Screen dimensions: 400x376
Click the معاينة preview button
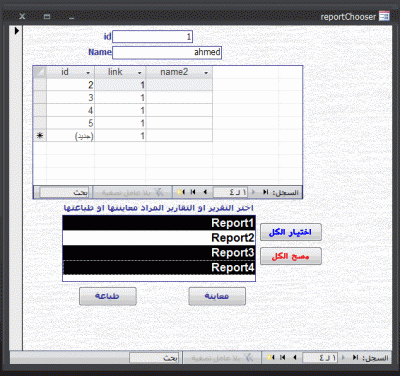coord(217,296)
